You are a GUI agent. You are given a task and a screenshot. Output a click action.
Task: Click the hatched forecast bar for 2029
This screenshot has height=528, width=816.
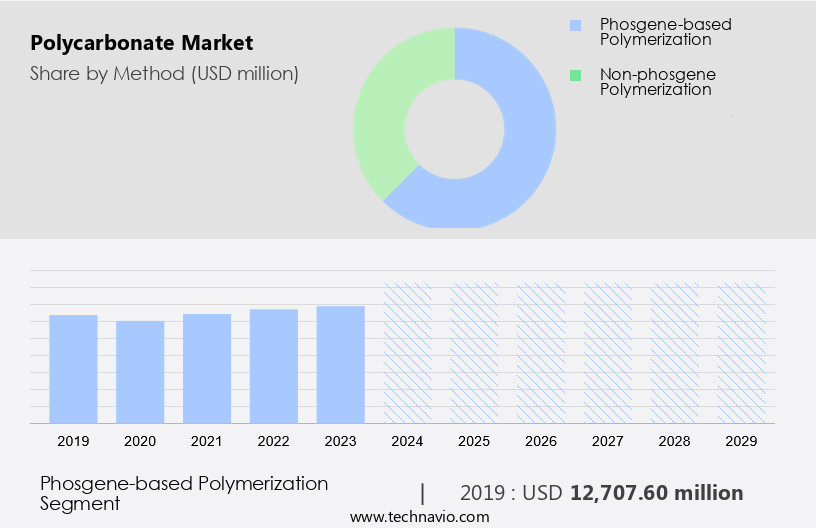(x=742, y=352)
